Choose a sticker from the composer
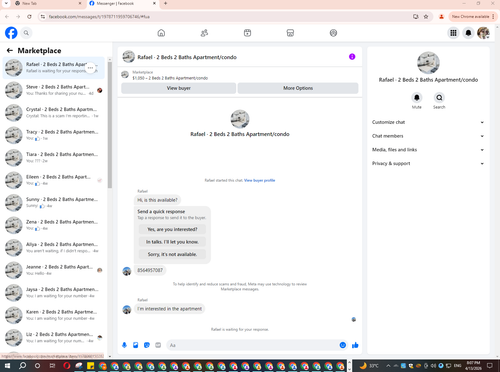The height and width of the screenshot is (372, 500). click(x=147, y=345)
